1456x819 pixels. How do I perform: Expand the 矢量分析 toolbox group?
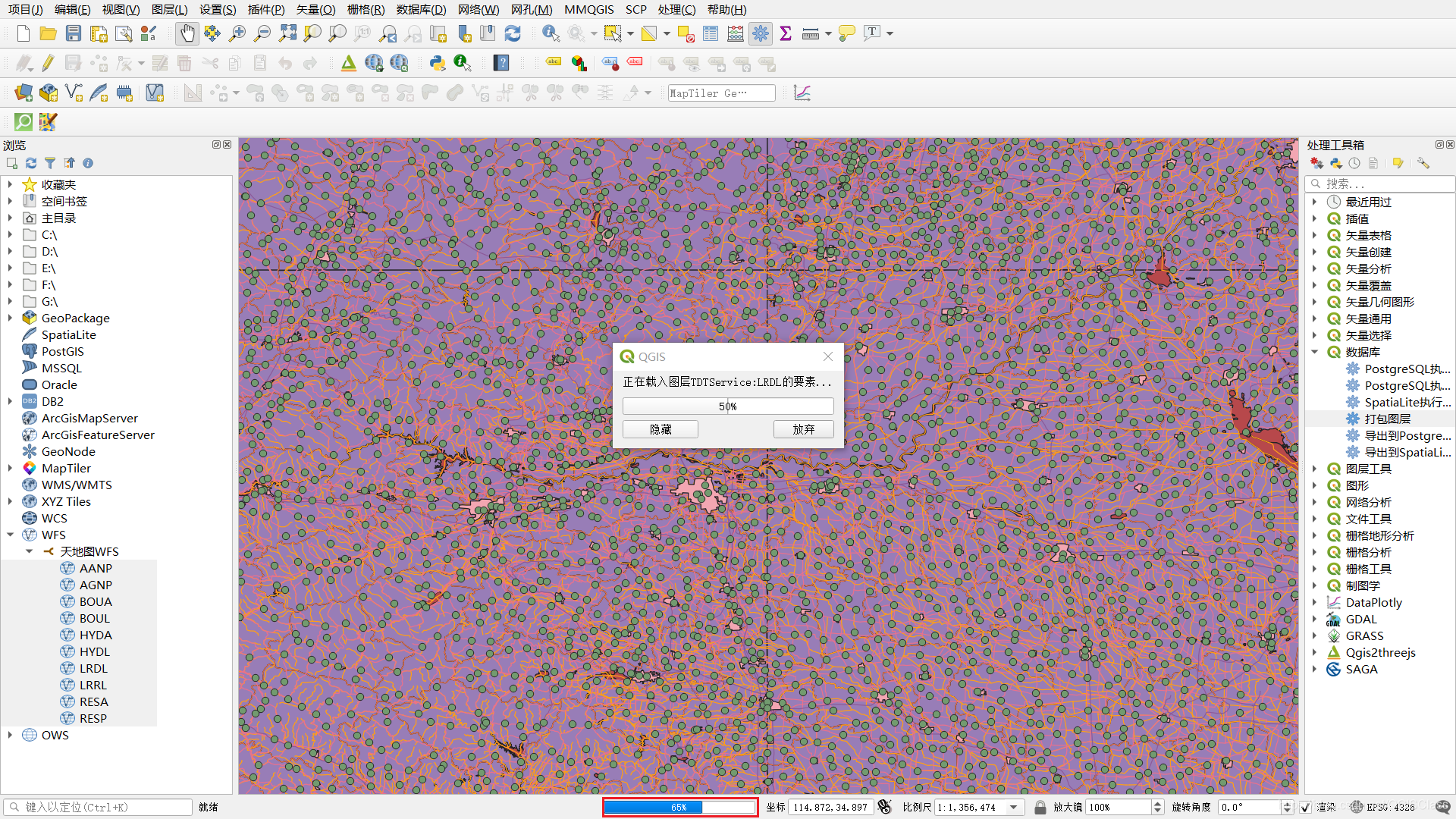point(1314,268)
